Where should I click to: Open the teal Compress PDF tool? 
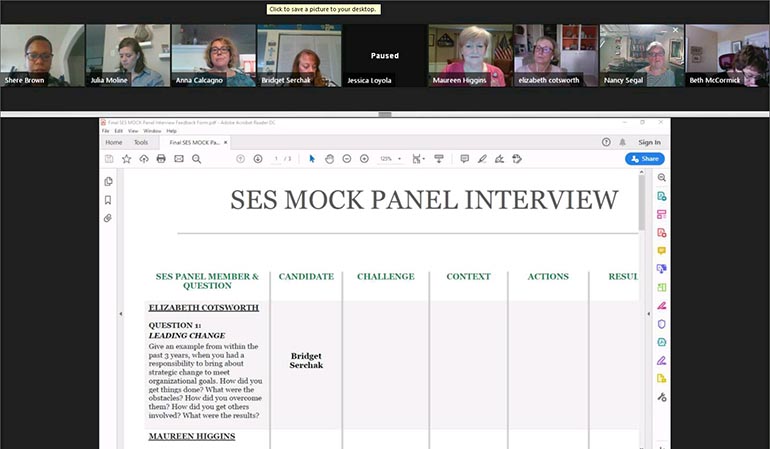tap(661, 342)
